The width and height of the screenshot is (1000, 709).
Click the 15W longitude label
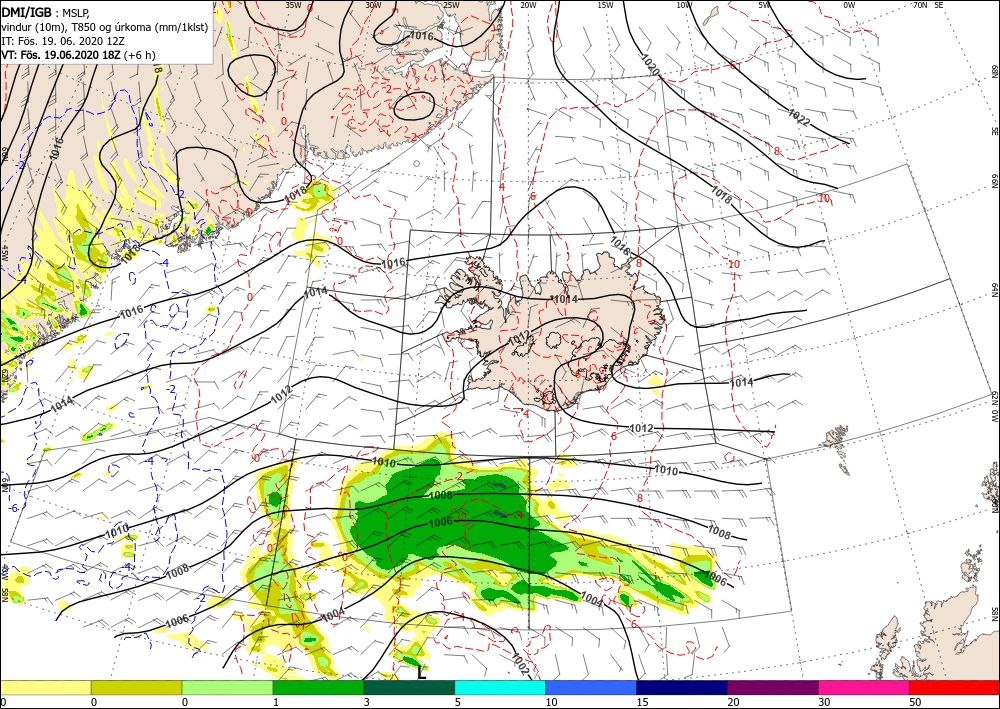[x=606, y=5]
